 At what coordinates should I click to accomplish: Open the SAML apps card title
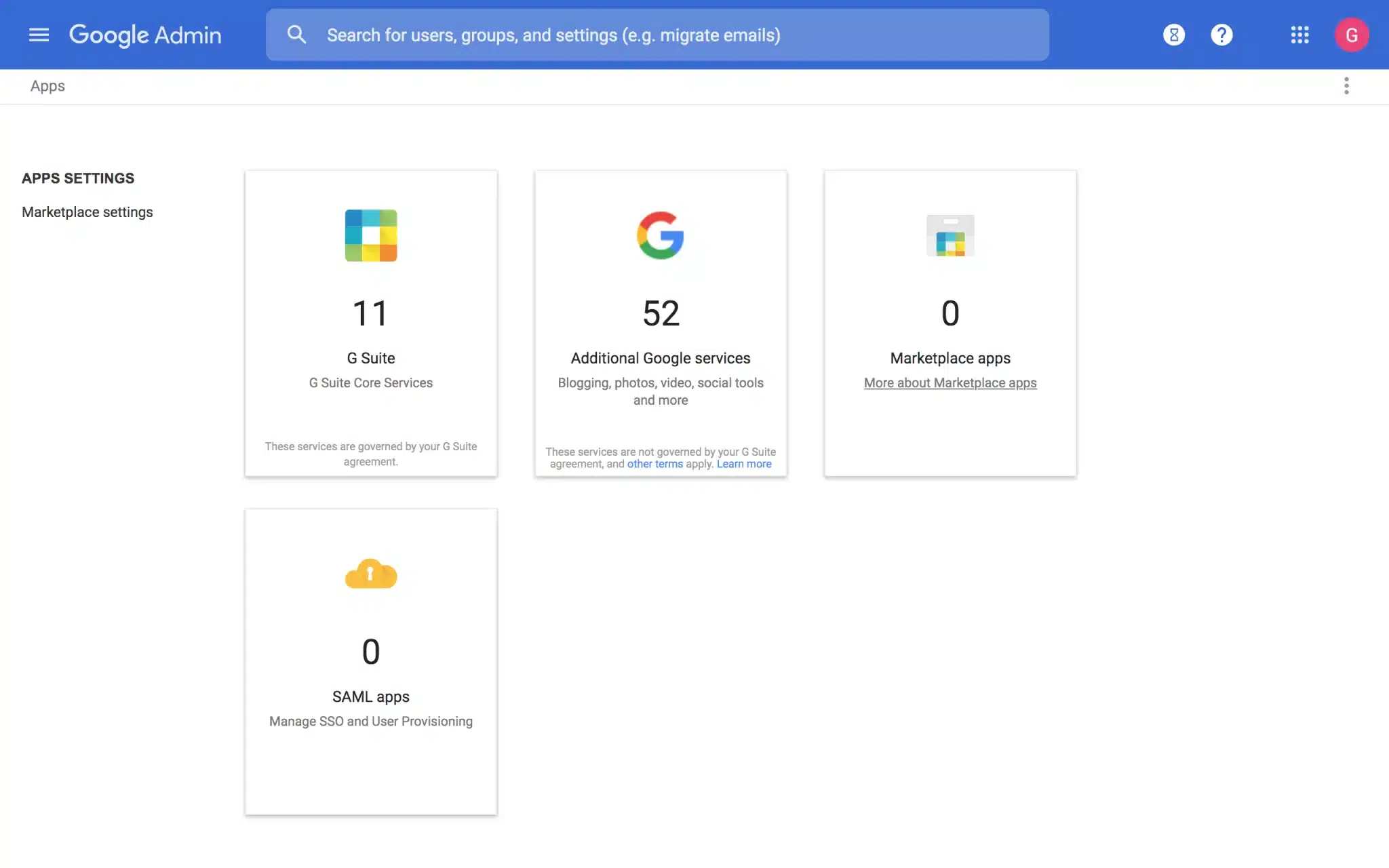pos(370,696)
